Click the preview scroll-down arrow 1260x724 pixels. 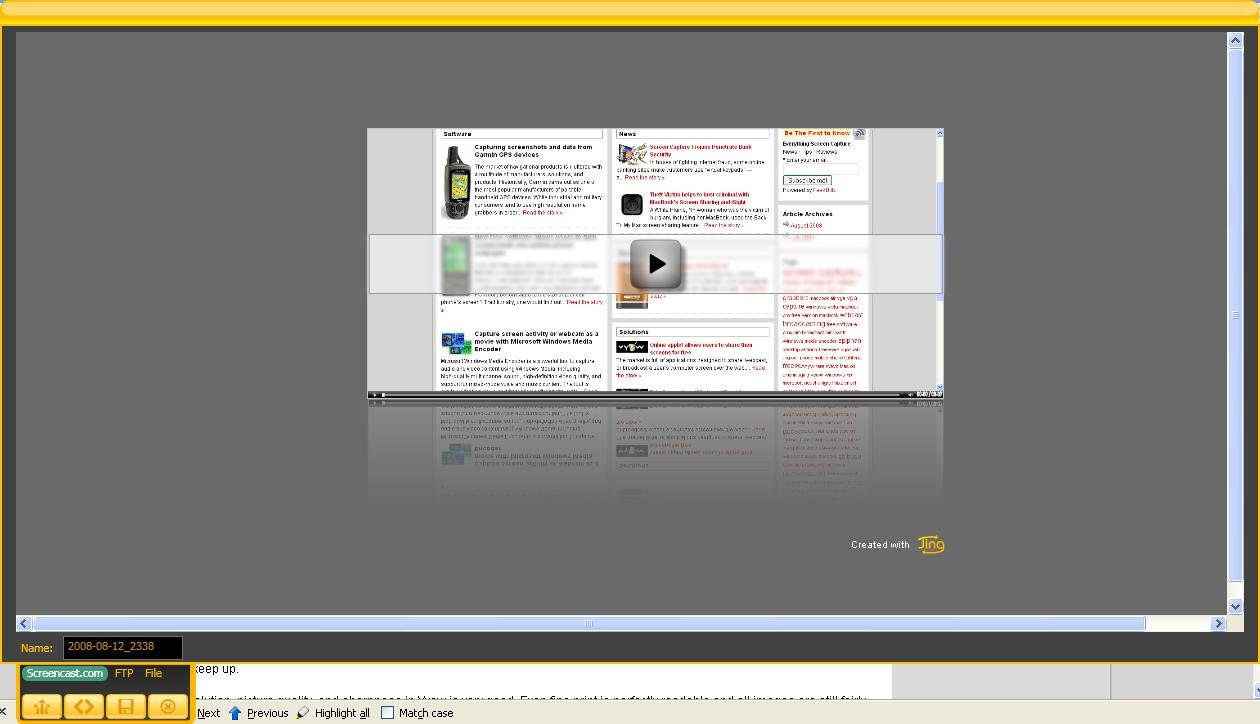(1235, 606)
